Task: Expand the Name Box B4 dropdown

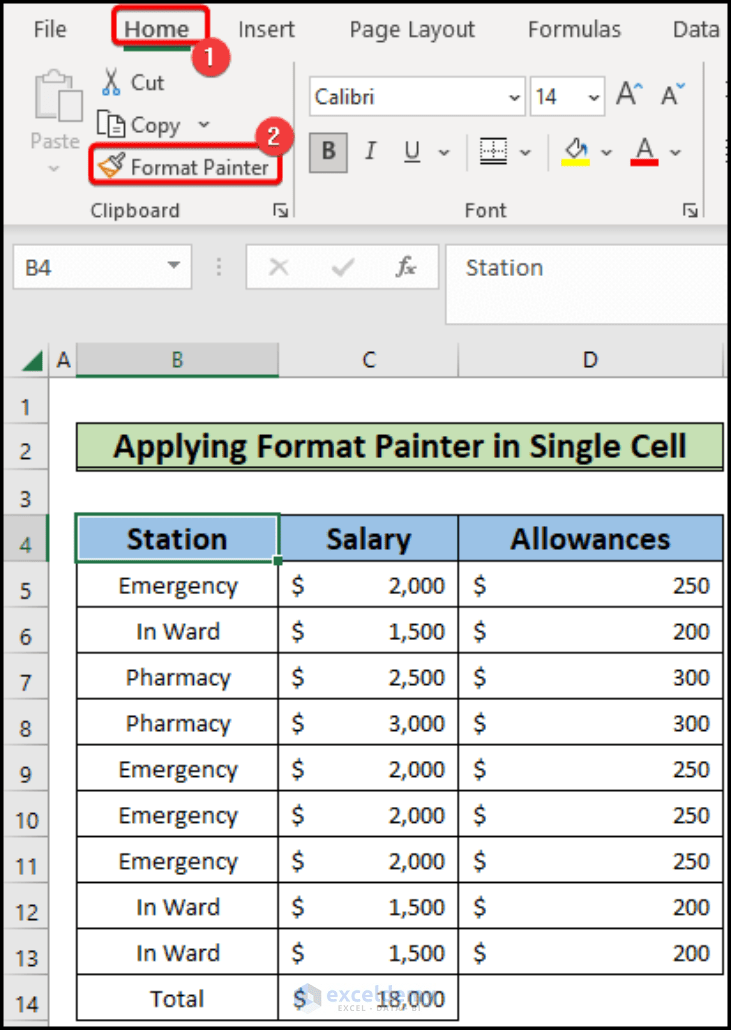Action: tap(173, 266)
